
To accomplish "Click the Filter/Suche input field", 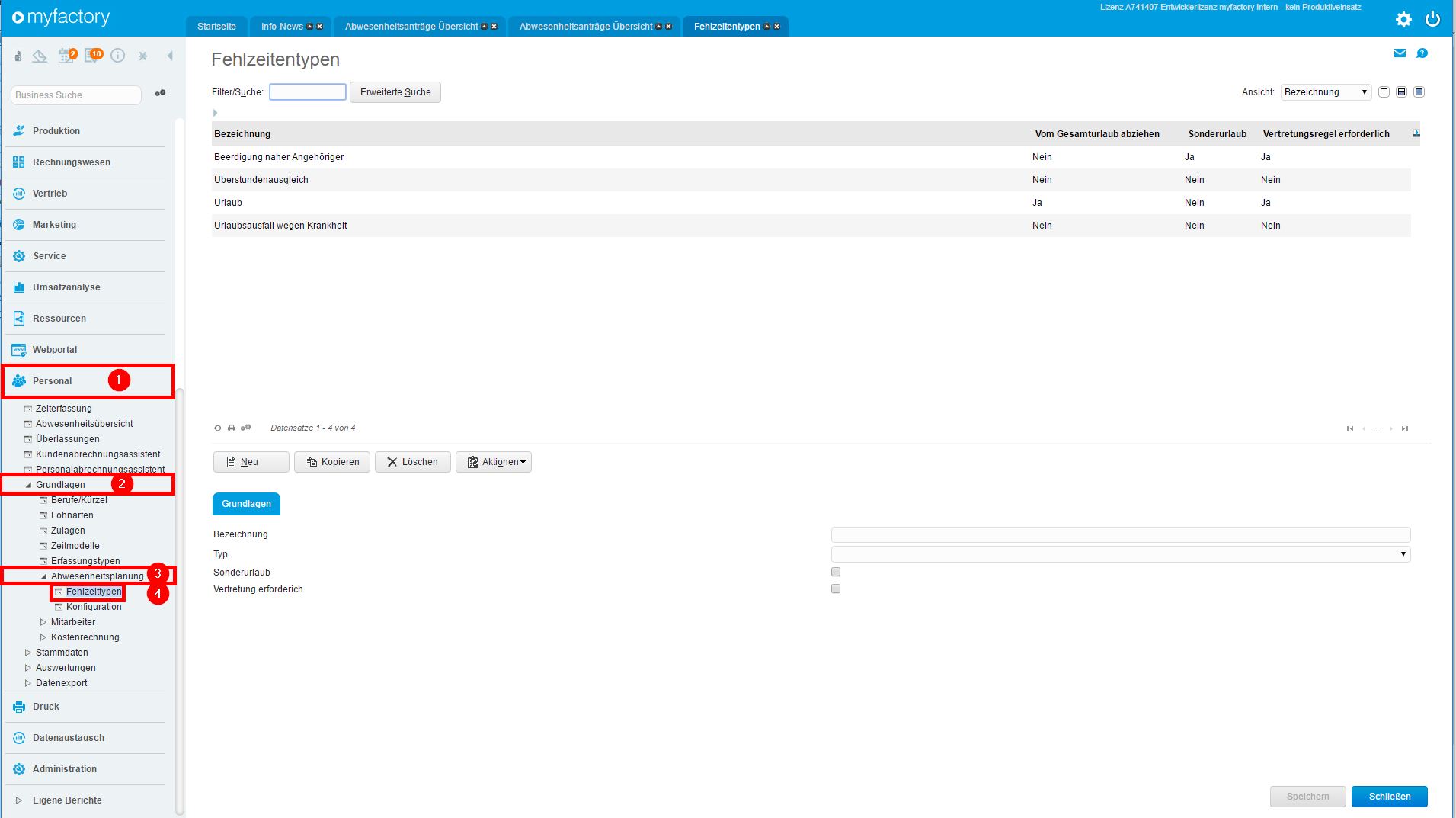I will [308, 92].
